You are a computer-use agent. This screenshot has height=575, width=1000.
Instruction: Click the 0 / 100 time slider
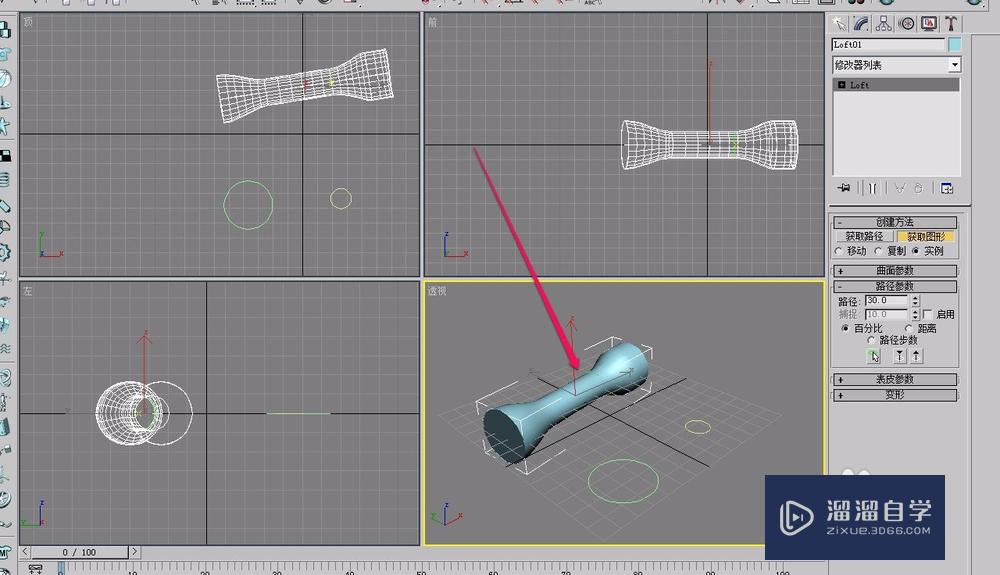click(x=80, y=552)
